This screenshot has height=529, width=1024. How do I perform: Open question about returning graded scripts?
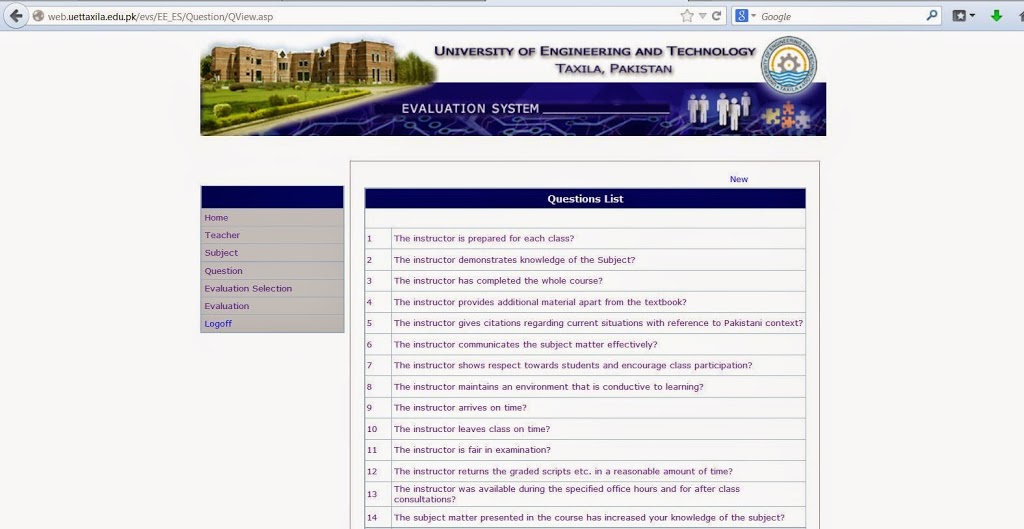click(563, 471)
